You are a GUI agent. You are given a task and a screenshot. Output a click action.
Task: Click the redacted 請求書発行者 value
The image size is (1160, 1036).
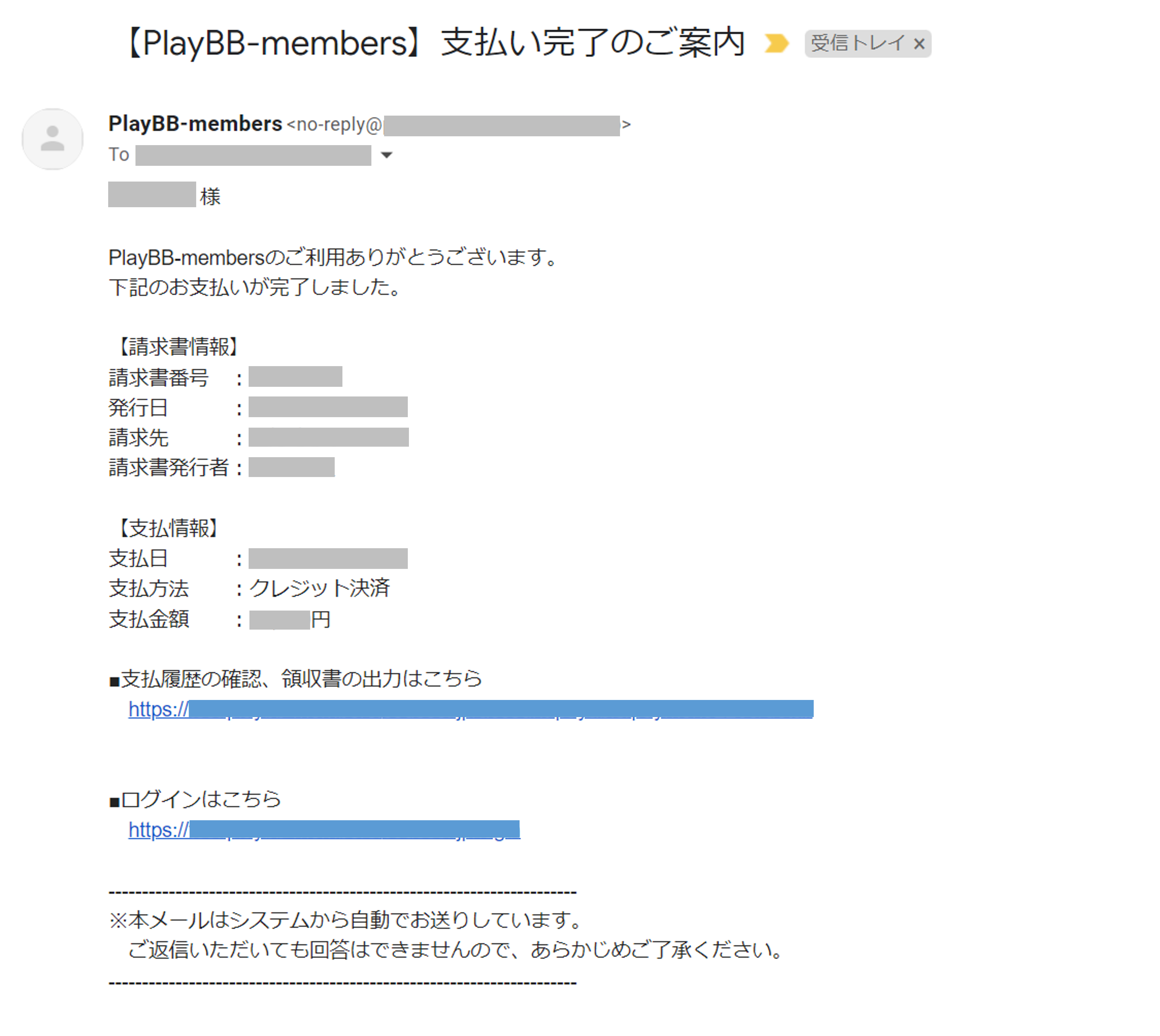click(x=291, y=467)
